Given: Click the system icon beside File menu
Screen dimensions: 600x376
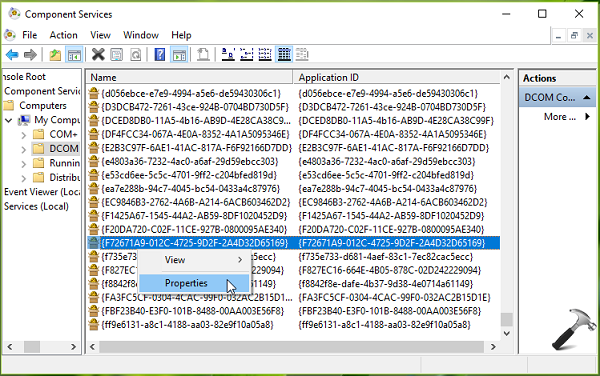Looking at the screenshot, I should tap(10, 35).
